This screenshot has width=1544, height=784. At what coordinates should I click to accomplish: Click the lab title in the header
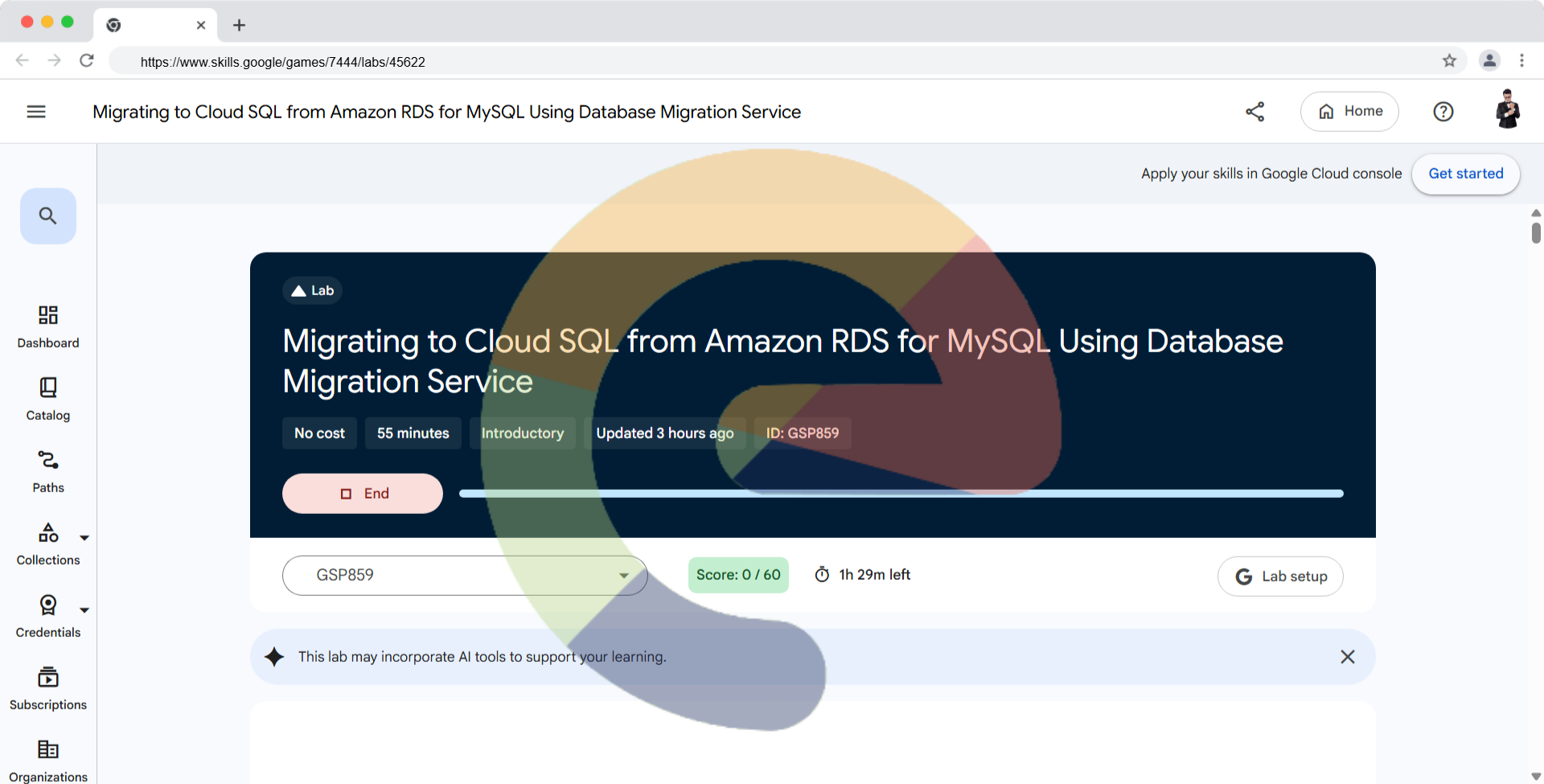coord(446,112)
